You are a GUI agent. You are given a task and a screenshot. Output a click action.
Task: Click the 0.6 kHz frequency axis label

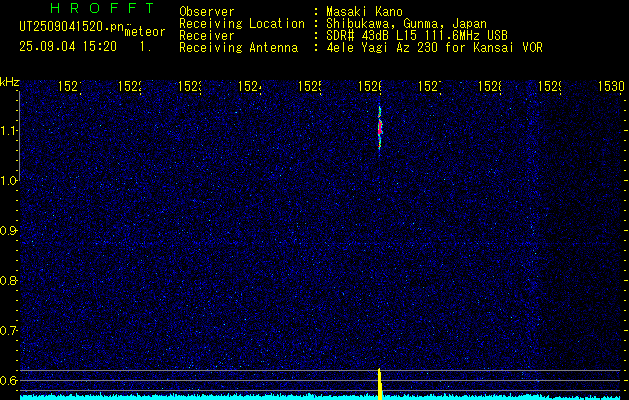pyautogui.click(x=10, y=380)
